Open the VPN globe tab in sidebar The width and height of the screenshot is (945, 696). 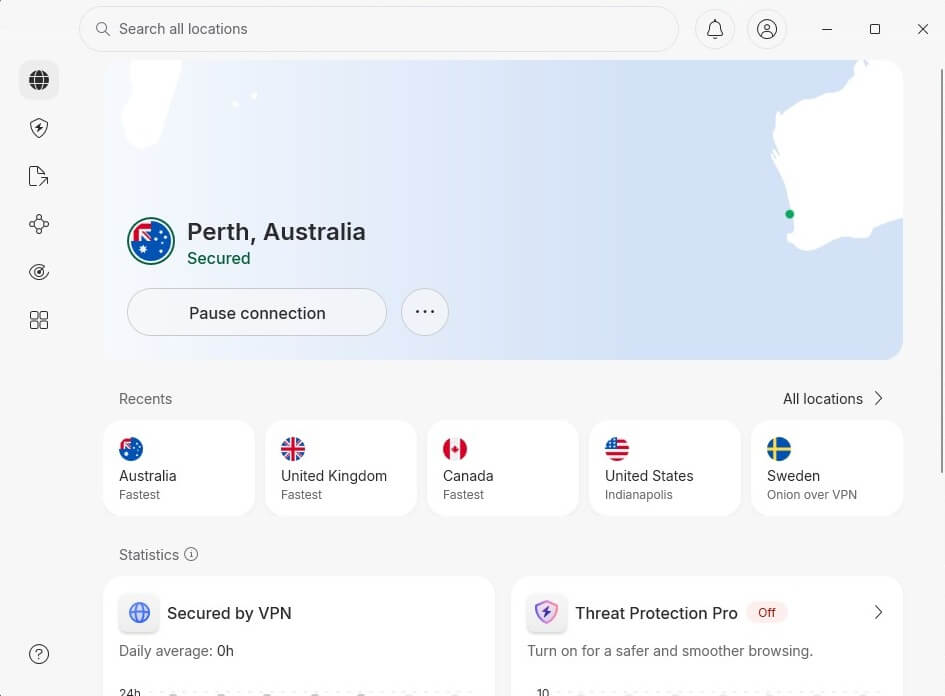click(39, 80)
